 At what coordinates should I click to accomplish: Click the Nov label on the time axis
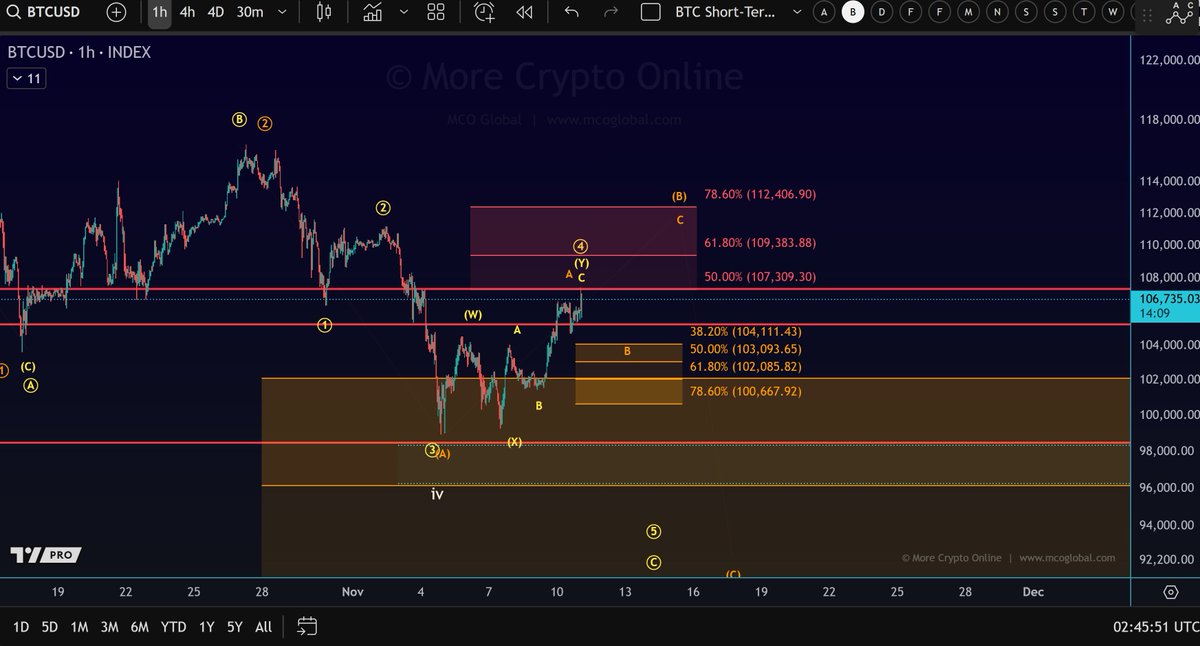(x=352, y=592)
